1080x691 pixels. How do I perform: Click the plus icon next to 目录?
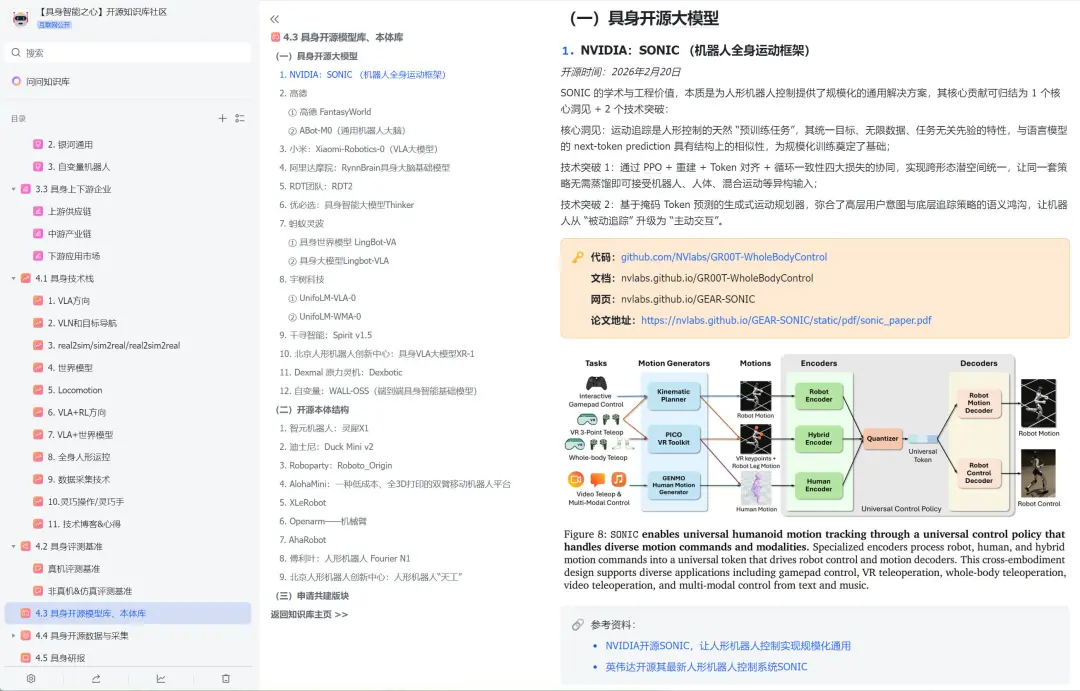[222, 118]
